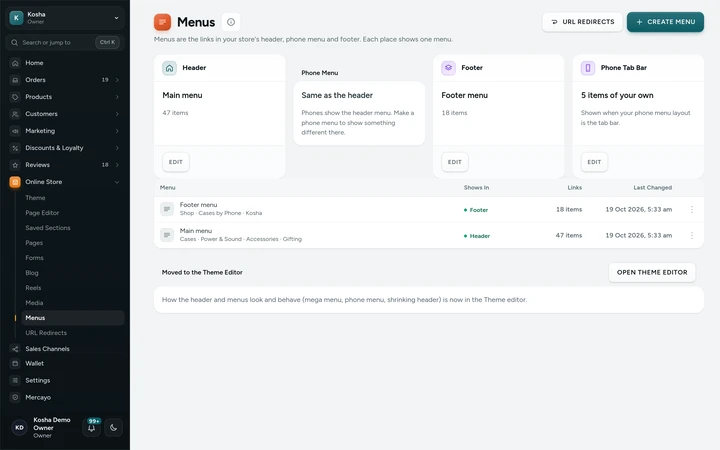Click EDIT on the Header card
The image size is (720, 450).
point(175,162)
